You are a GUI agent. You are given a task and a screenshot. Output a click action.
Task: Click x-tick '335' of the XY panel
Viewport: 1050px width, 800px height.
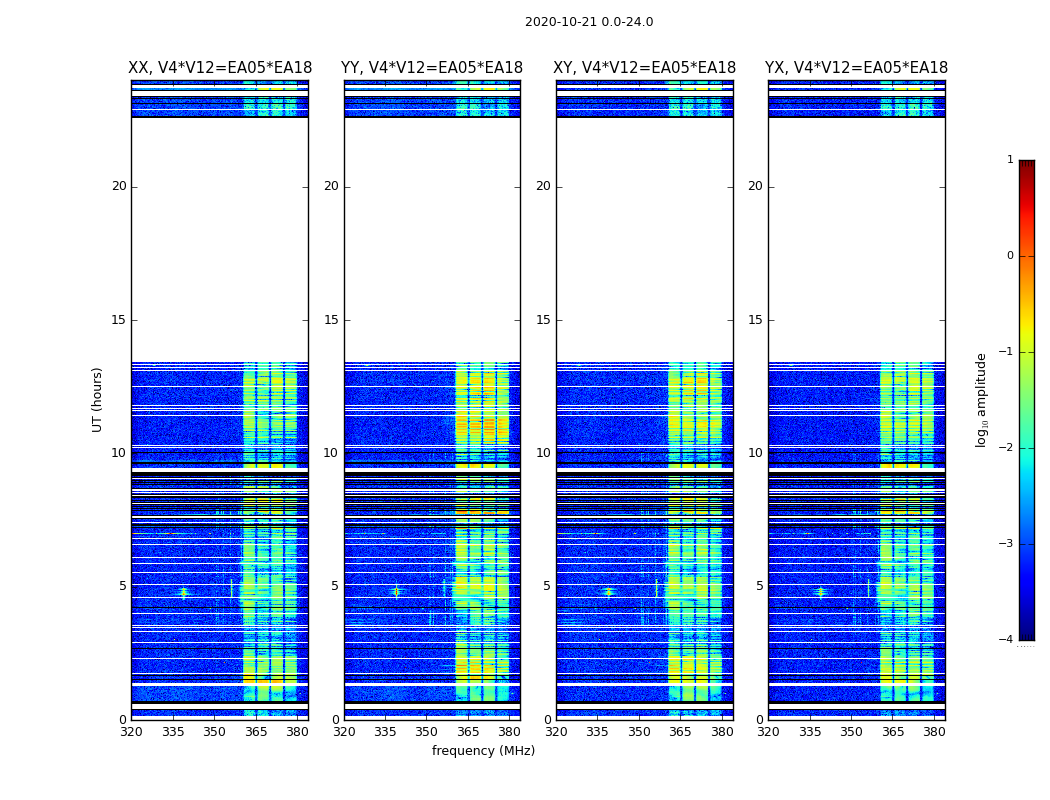597,732
